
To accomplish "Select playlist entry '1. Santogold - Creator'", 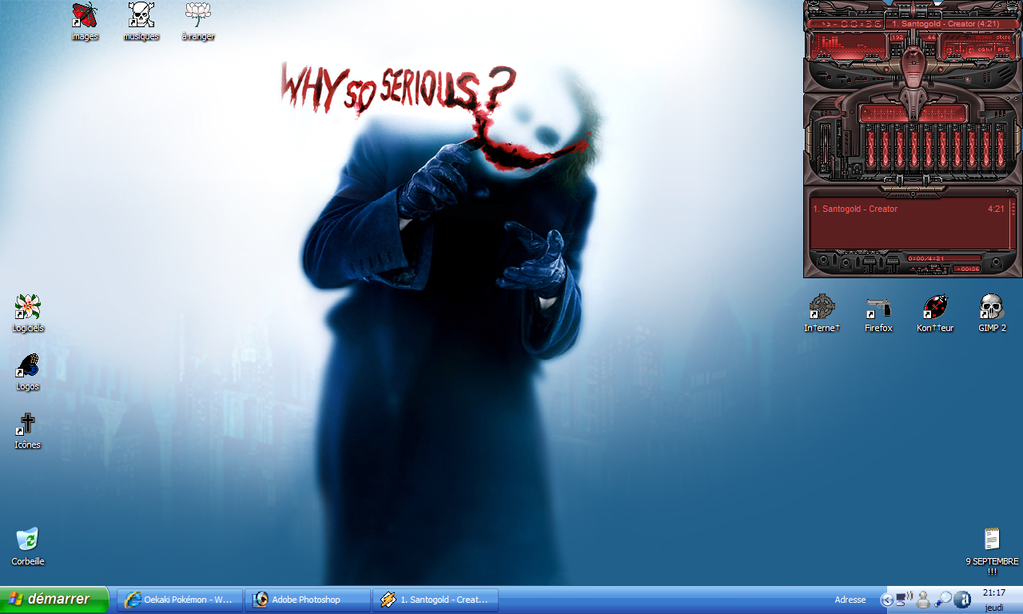I will coord(855,209).
